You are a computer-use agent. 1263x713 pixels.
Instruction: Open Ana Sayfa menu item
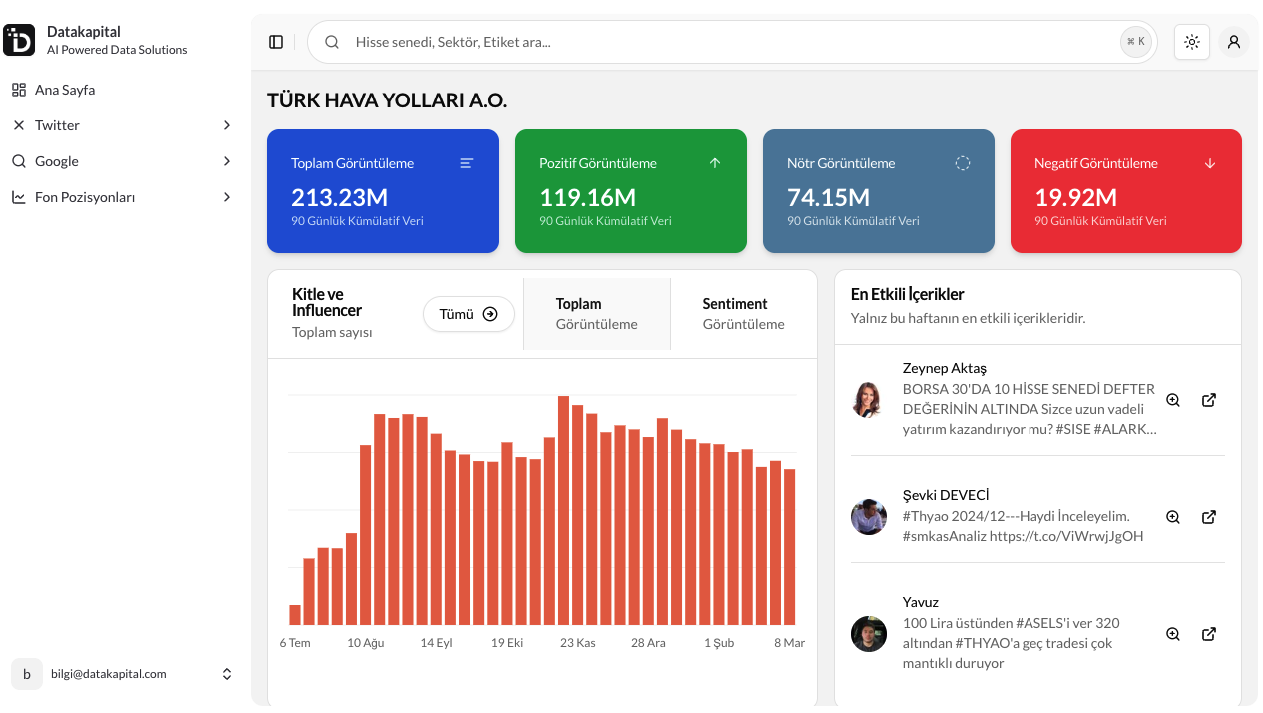pyautogui.click(x=123, y=90)
